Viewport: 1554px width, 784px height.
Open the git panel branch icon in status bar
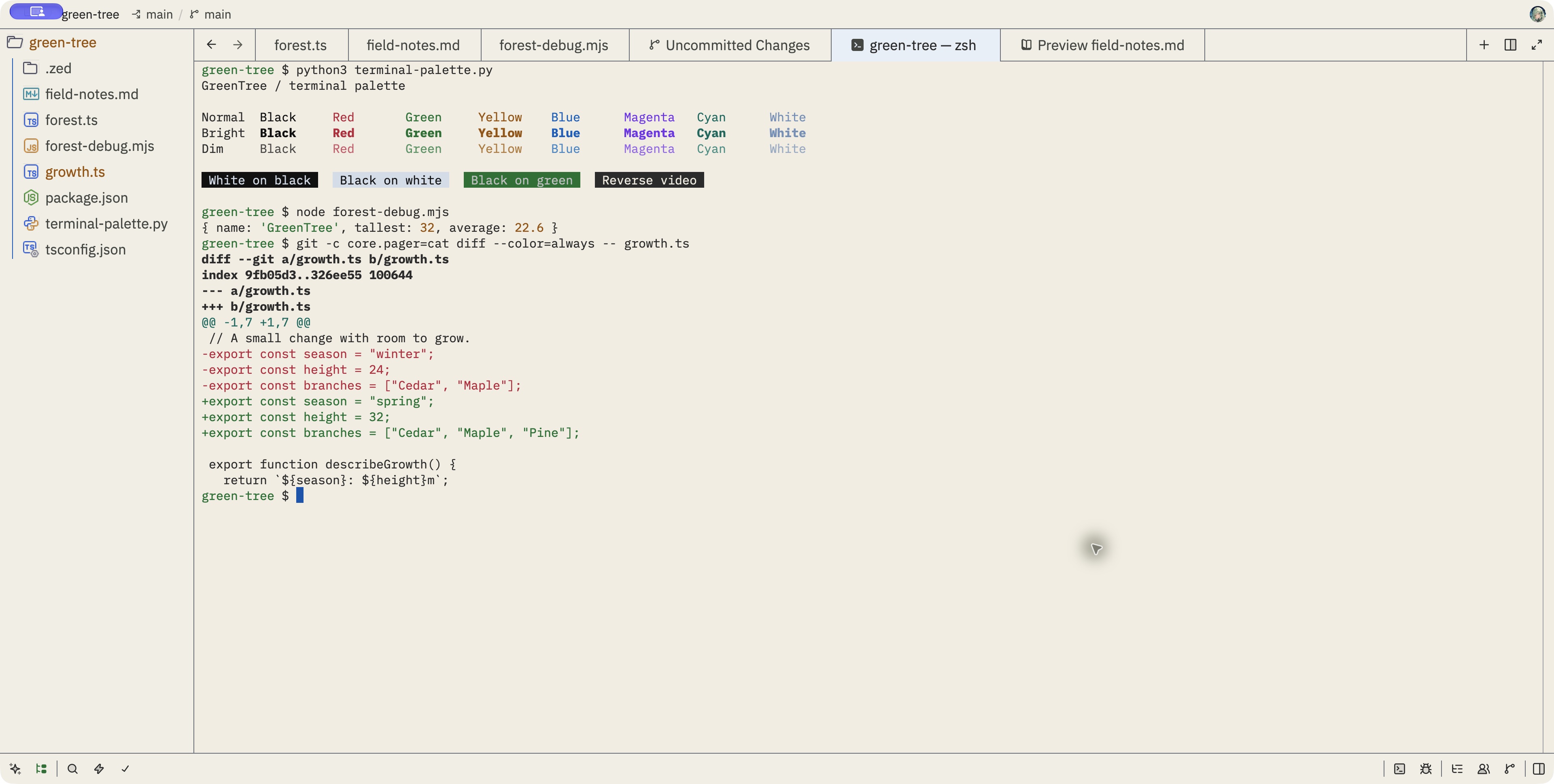click(1509, 768)
